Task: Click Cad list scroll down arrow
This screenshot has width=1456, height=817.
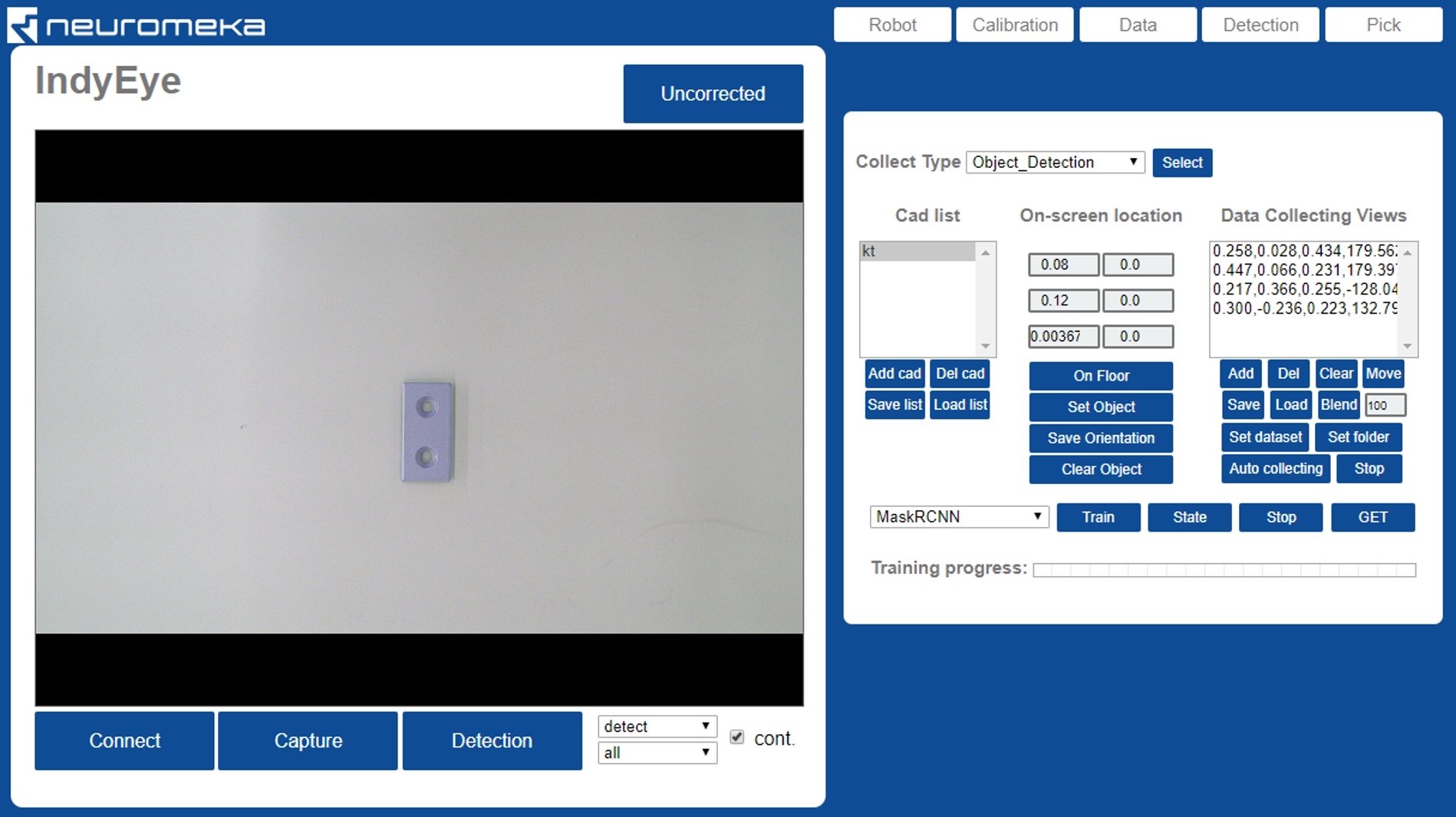Action: [986, 346]
